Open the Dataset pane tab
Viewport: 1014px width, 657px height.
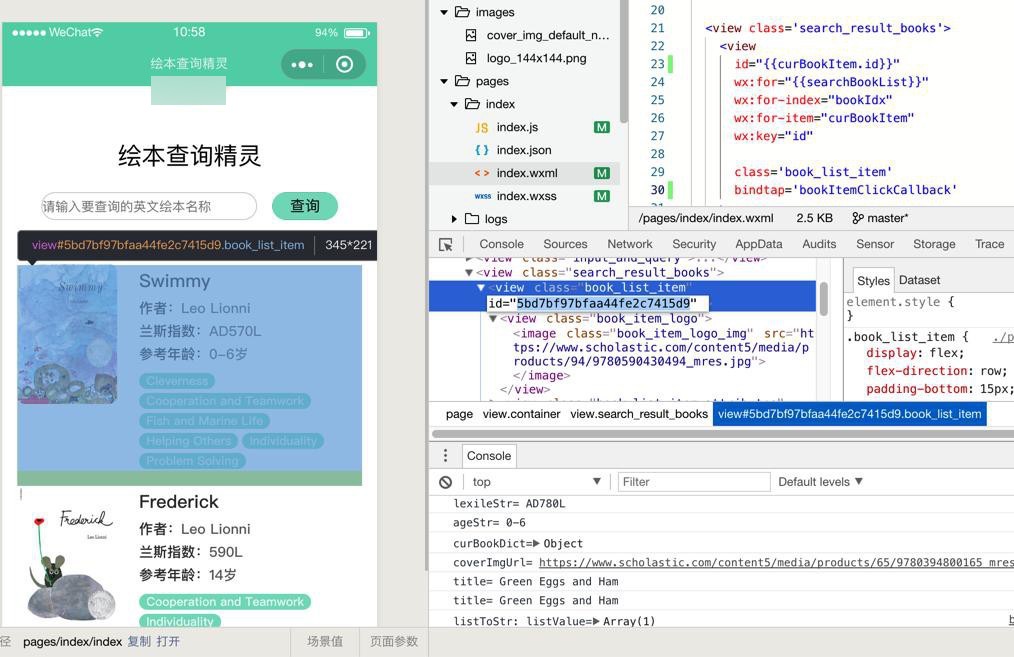tap(919, 280)
